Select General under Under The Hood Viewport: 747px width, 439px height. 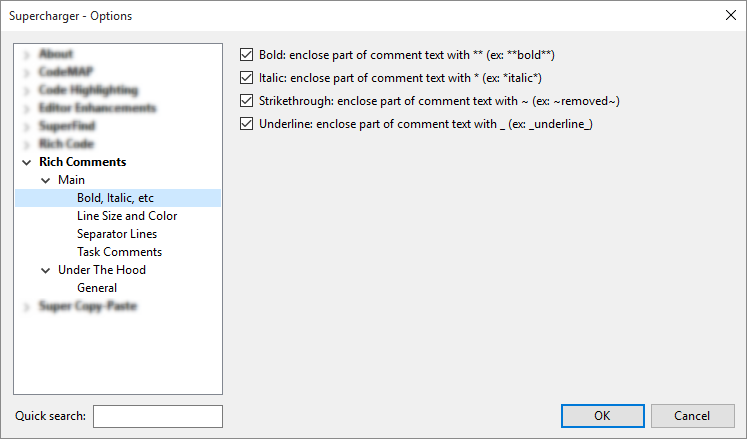pos(97,288)
